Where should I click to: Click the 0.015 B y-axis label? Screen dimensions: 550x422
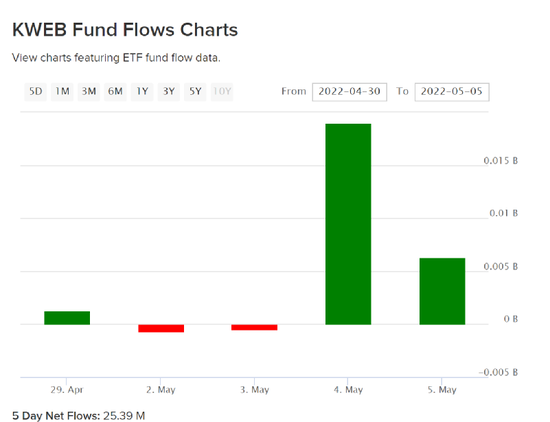501,161
